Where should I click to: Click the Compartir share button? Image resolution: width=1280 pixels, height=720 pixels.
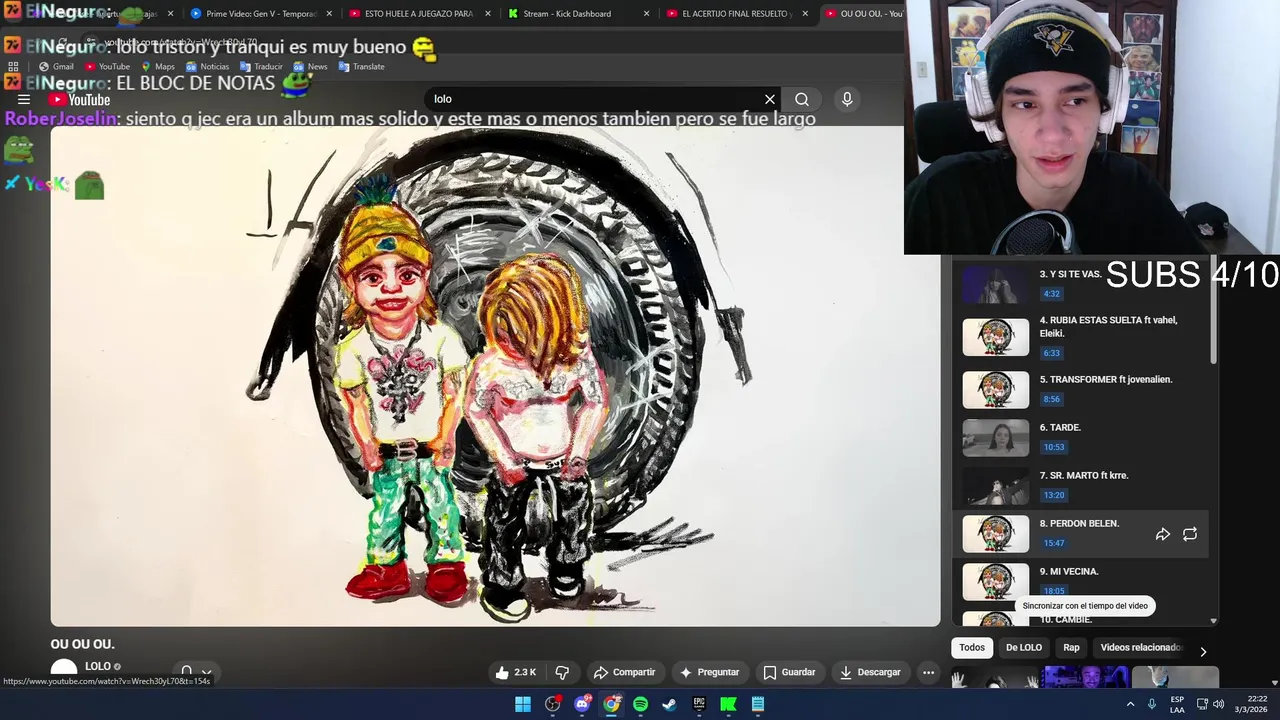(624, 672)
